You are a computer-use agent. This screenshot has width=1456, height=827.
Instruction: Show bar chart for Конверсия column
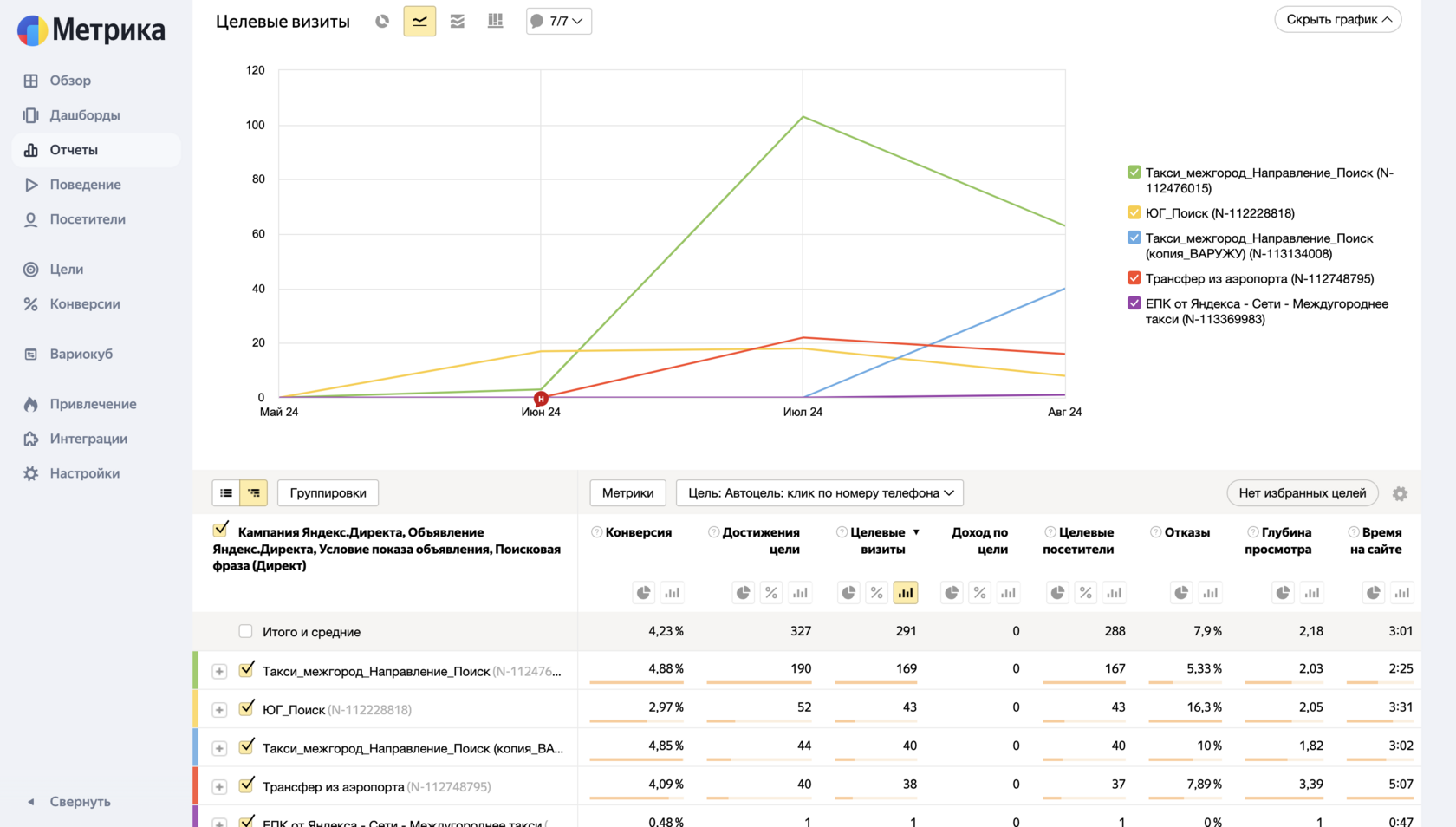[672, 593]
